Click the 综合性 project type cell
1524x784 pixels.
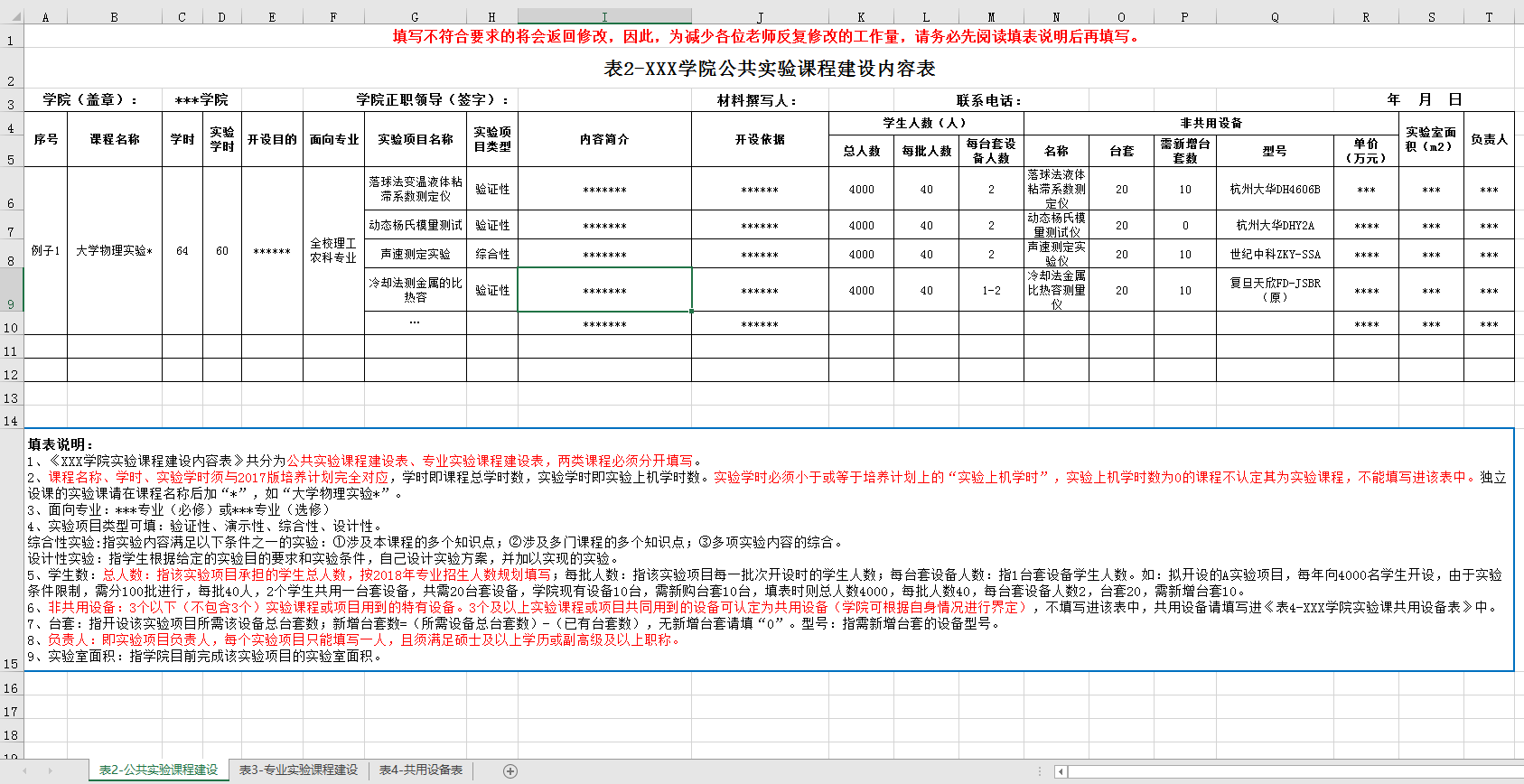[x=492, y=255]
